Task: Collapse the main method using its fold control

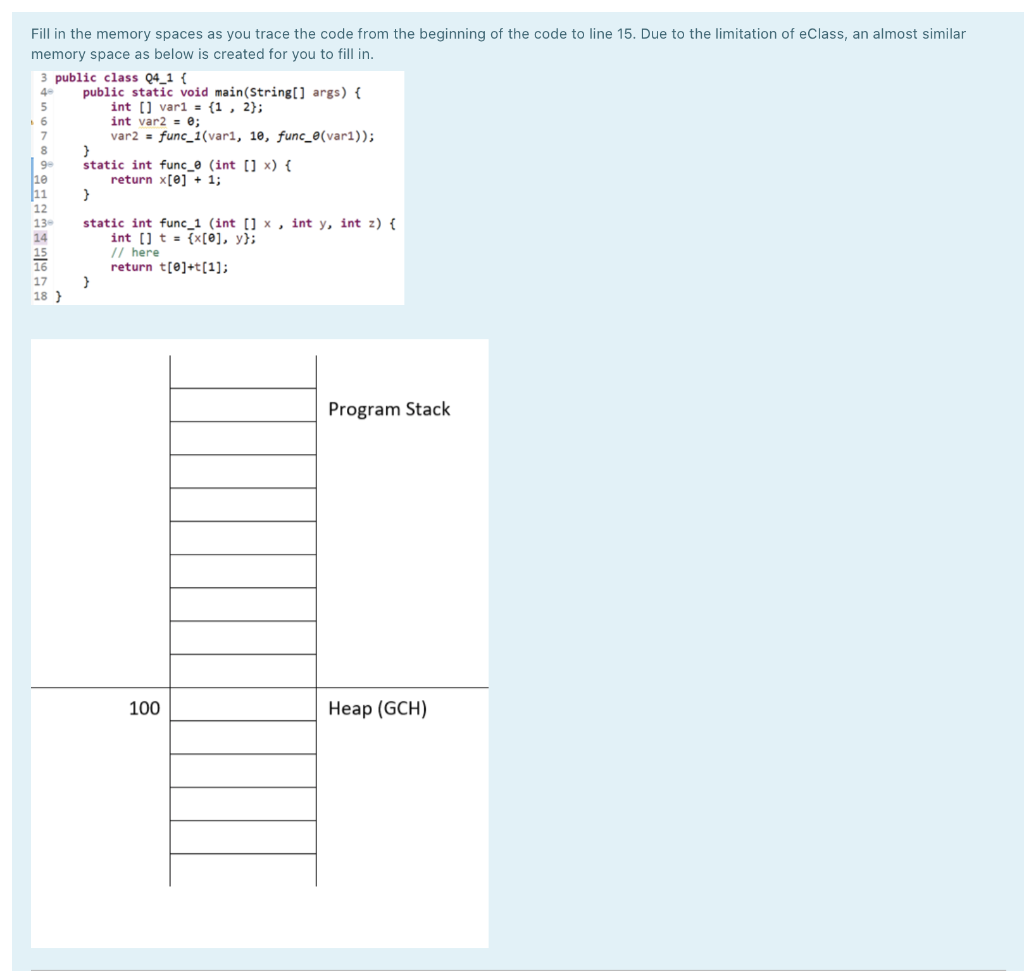Action: (x=50, y=92)
